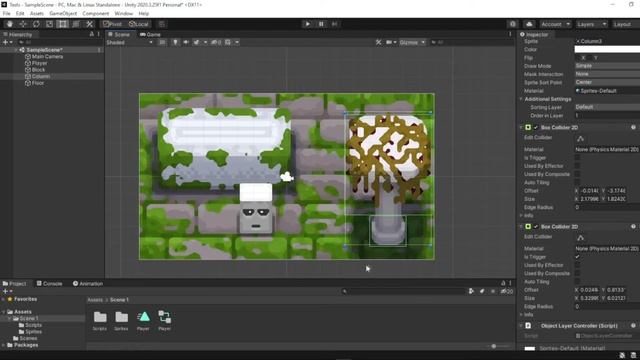The height and width of the screenshot is (360, 640).
Task: Select the Transform tool
Action: tap(76, 24)
